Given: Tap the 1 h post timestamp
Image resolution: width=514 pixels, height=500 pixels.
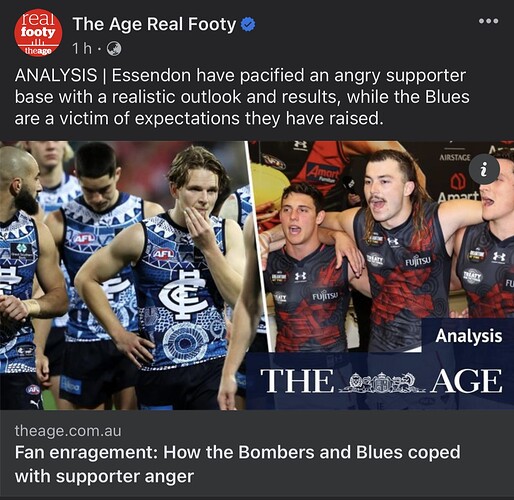Looking at the screenshot, I should pos(82,49).
